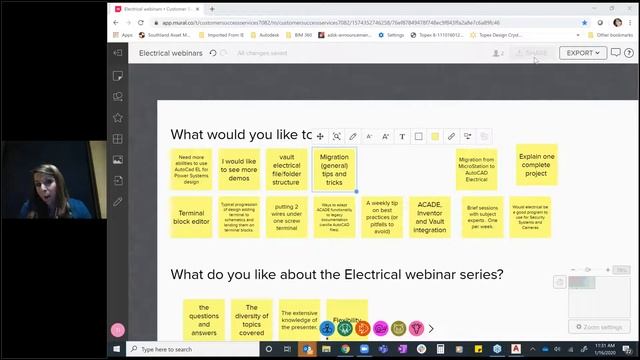Open the Other bookmarks folder
The width and height of the screenshot is (640, 360).
[x=611, y=35]
